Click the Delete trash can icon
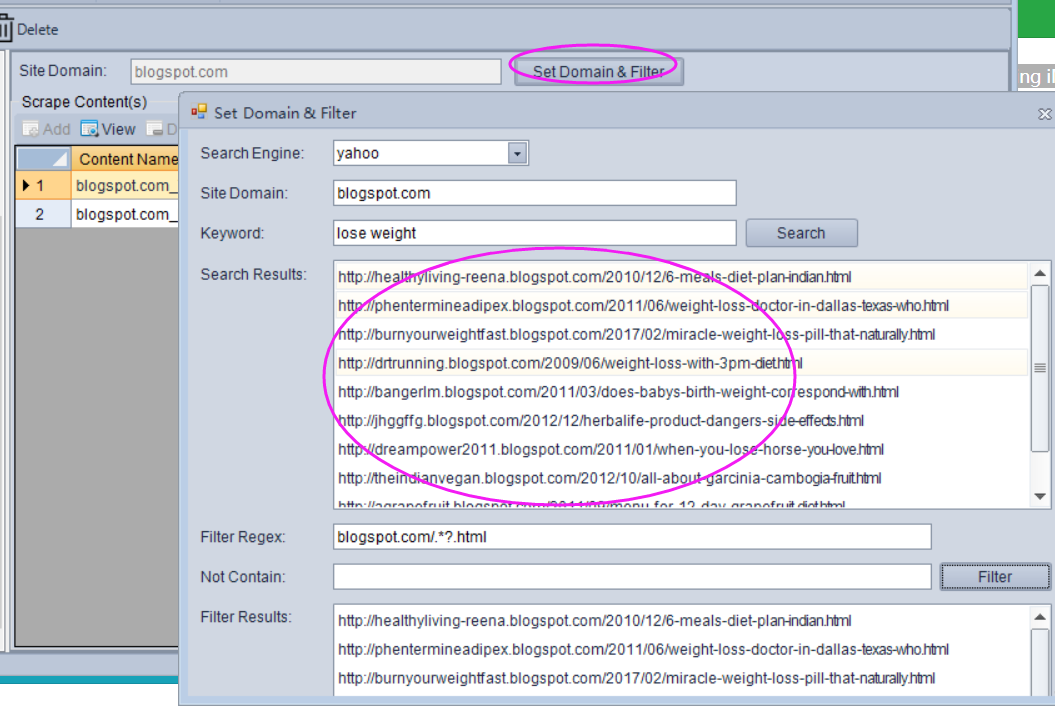 pos(6,29)
